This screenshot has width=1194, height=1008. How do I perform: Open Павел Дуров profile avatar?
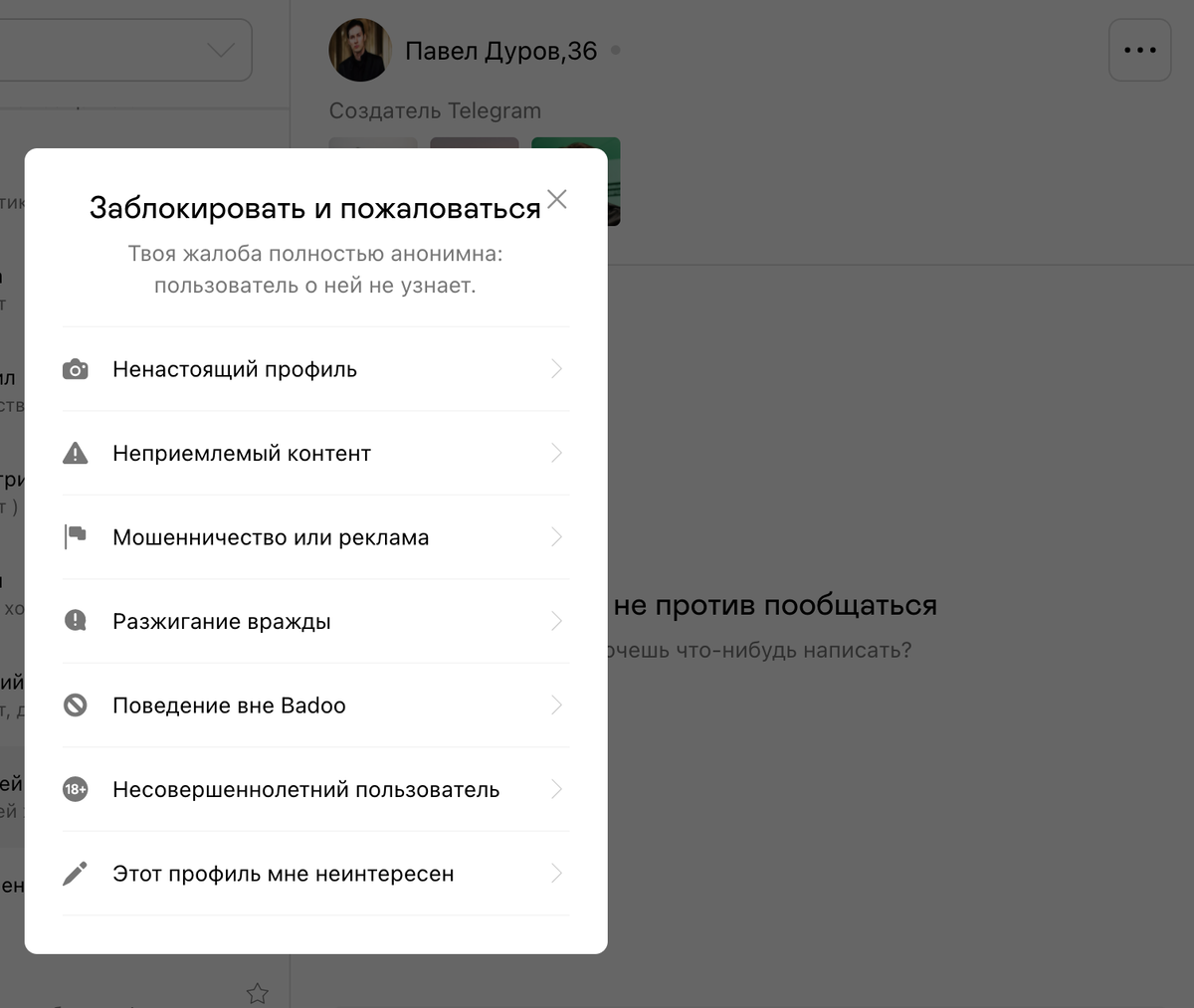point(360,50)
